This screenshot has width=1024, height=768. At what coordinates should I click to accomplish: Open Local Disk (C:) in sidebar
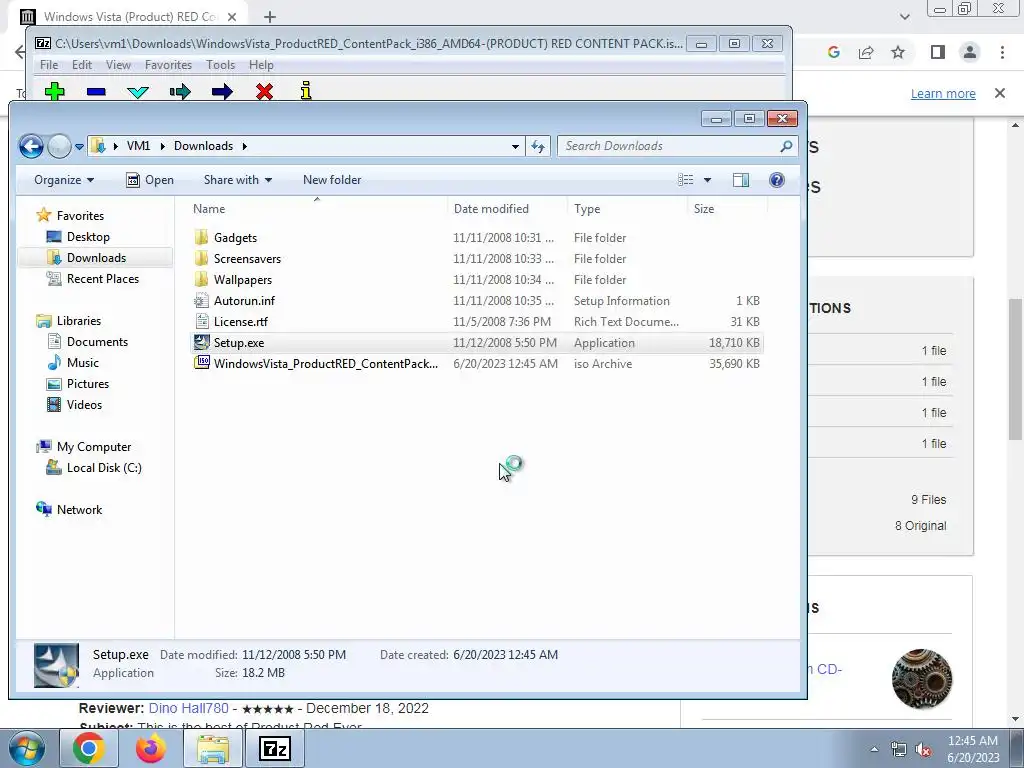point(104,468)
